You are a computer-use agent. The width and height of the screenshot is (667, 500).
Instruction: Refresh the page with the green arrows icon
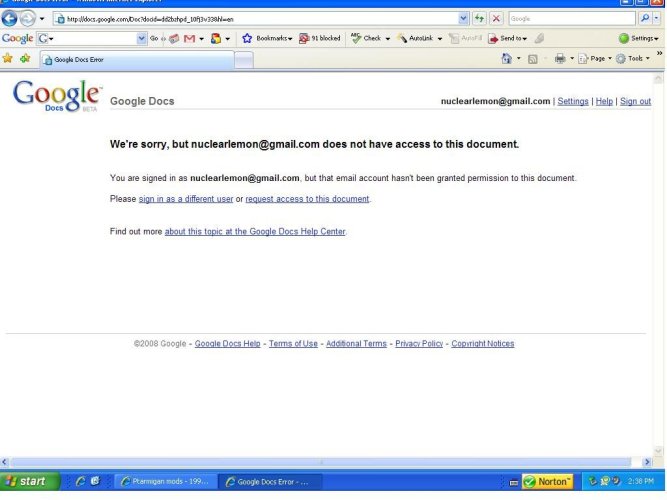pyautogui.click(x=479, y=18)
